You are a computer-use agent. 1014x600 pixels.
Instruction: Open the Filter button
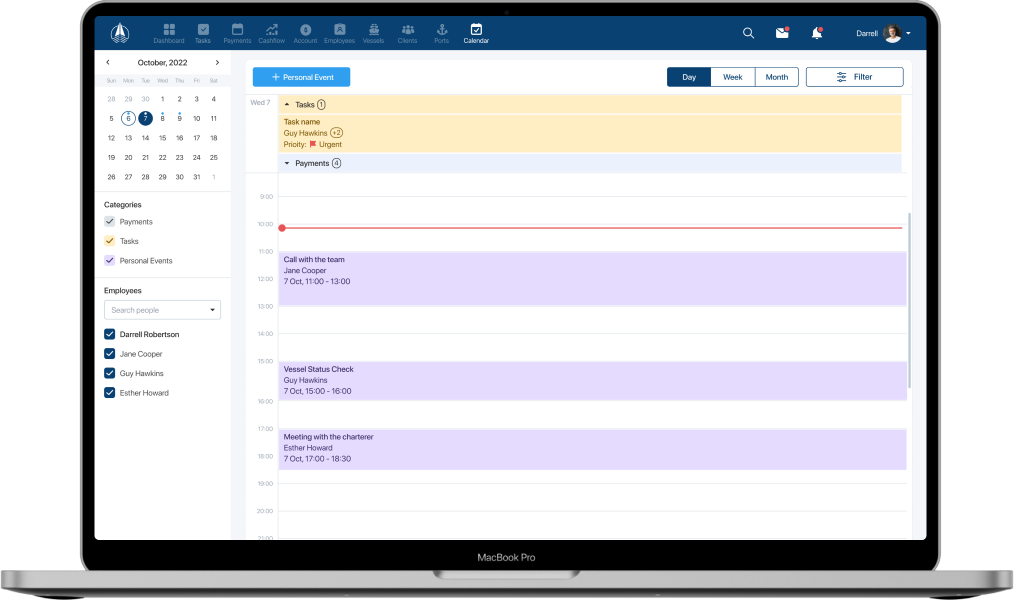[x=854, y=77]
